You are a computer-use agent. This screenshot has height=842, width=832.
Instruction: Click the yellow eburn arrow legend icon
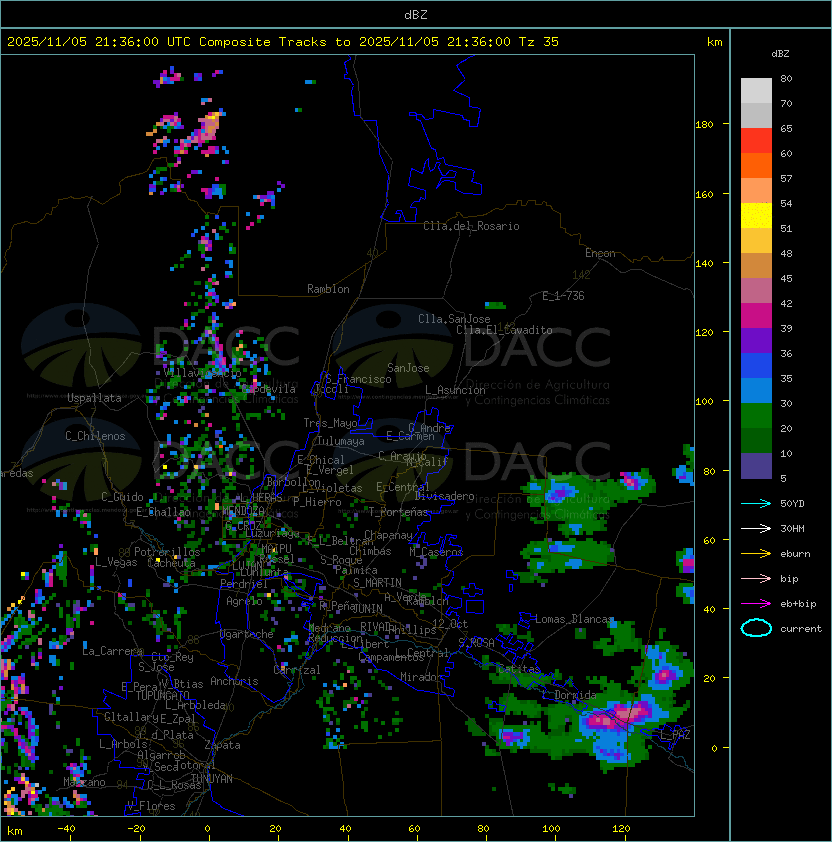click(x=756, y=553)
